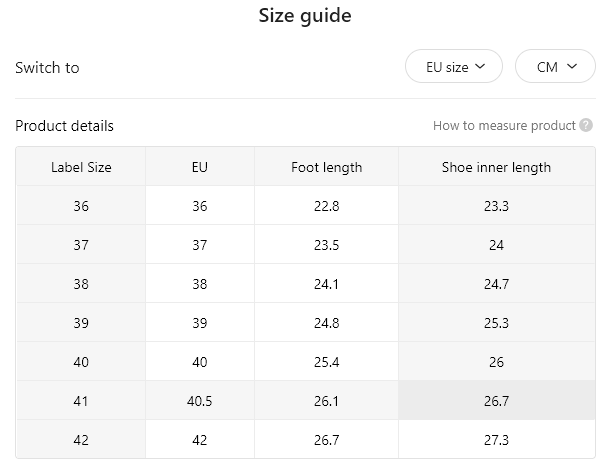The width and height of the screenshot is (608, 463).
Task: Click the 25.4 foot length cell
Action: (326, 362)
